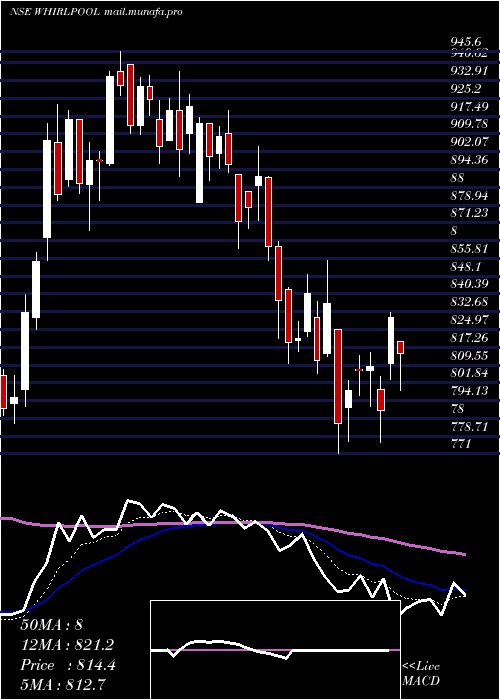Click the '<<Live MACD' label

pyautogui.click(x=421, y=674)
